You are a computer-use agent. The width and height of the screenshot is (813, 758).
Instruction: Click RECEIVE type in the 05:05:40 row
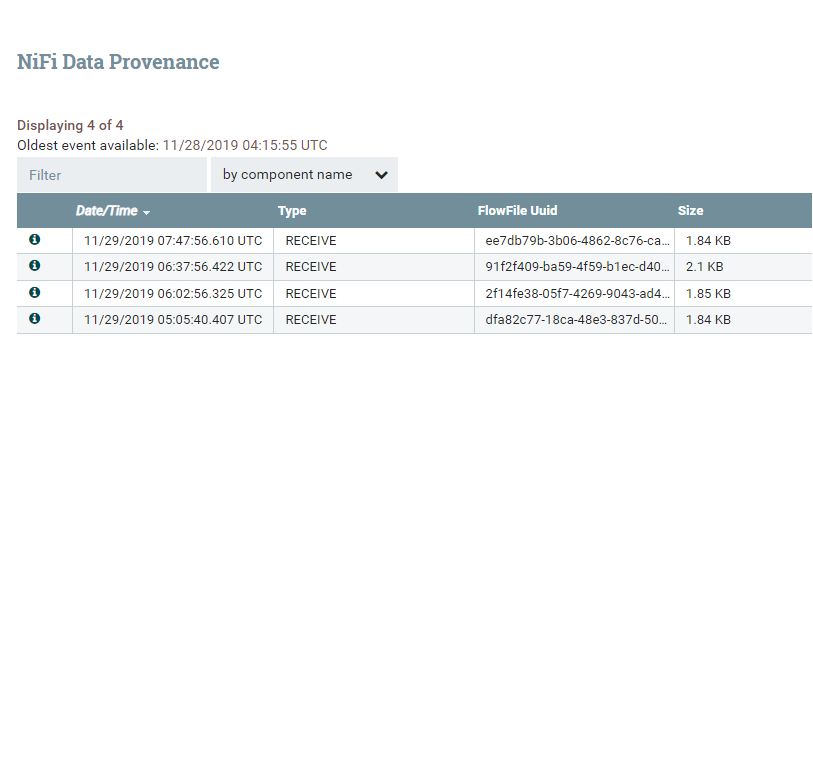[x=311, y=319]
